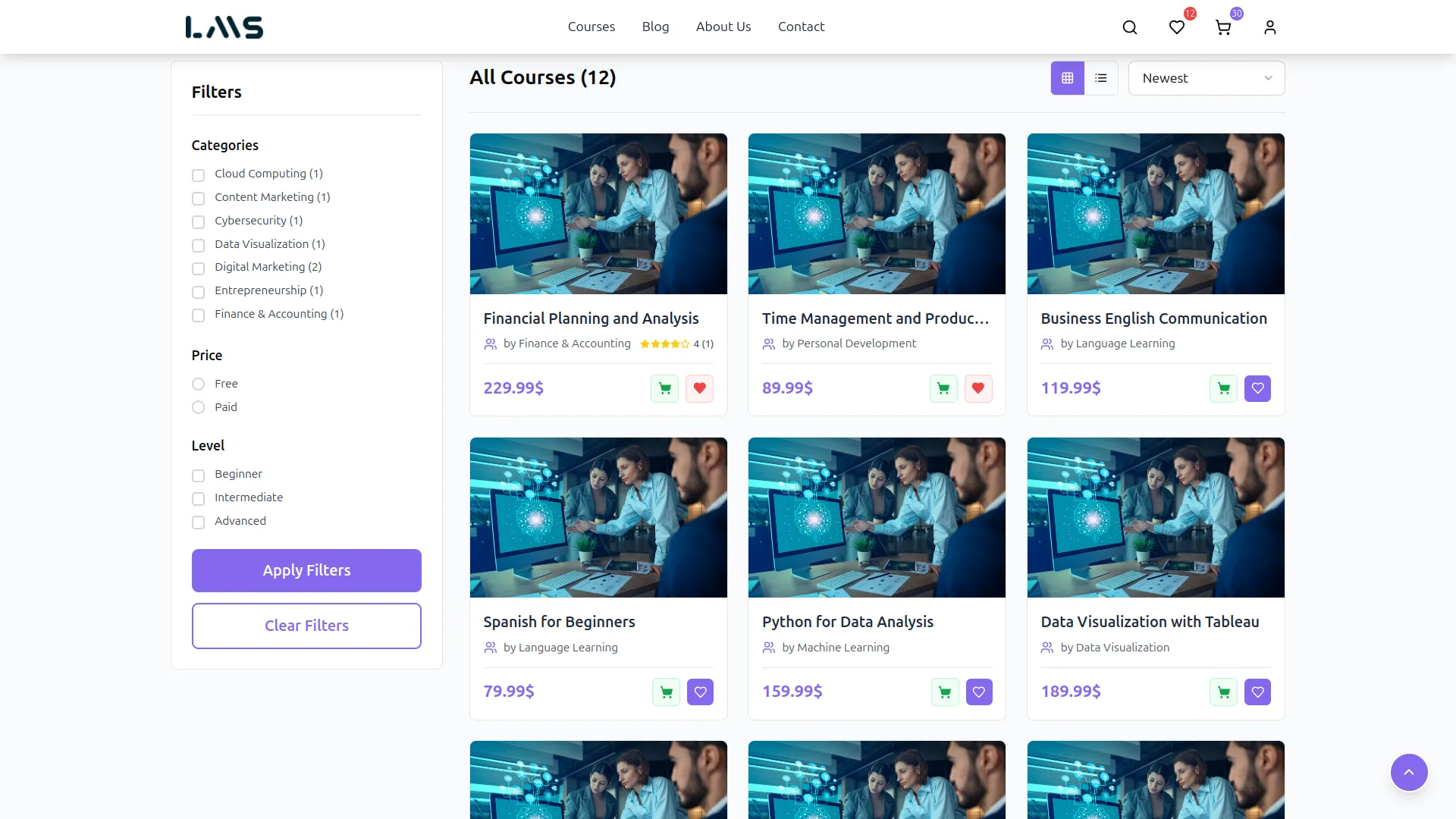This screenshot has height=819, width=1456.
Task: Open shopping cart icon with 30 badge
Action: pyautogui.click(x=1222, y=27)
